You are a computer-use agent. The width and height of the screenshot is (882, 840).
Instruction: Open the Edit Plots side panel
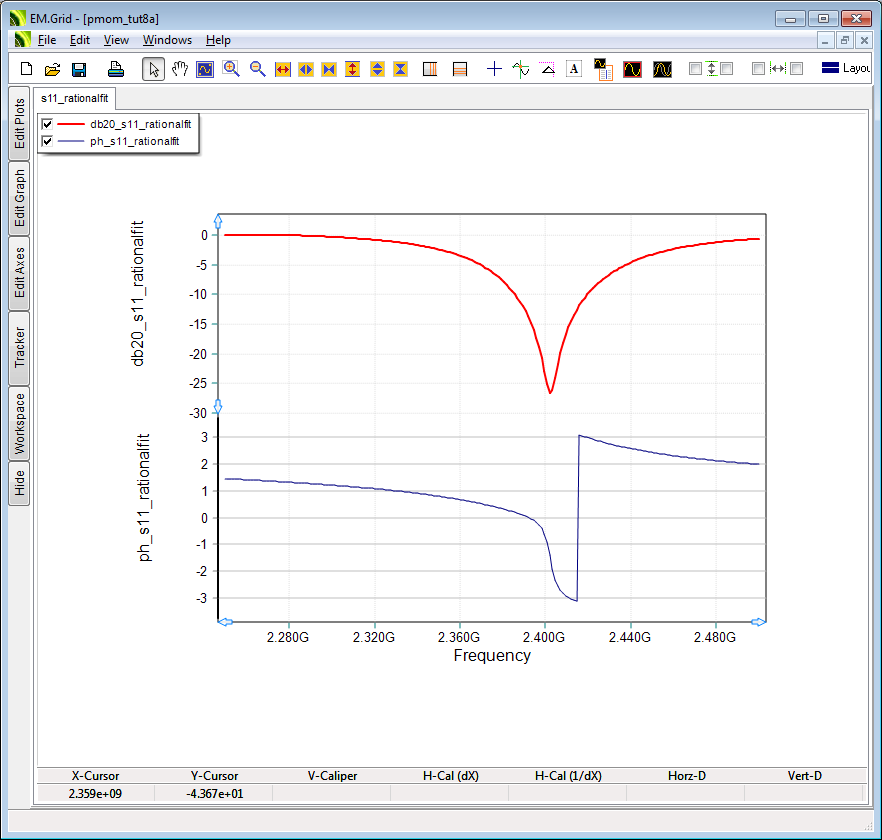point(20,123)
